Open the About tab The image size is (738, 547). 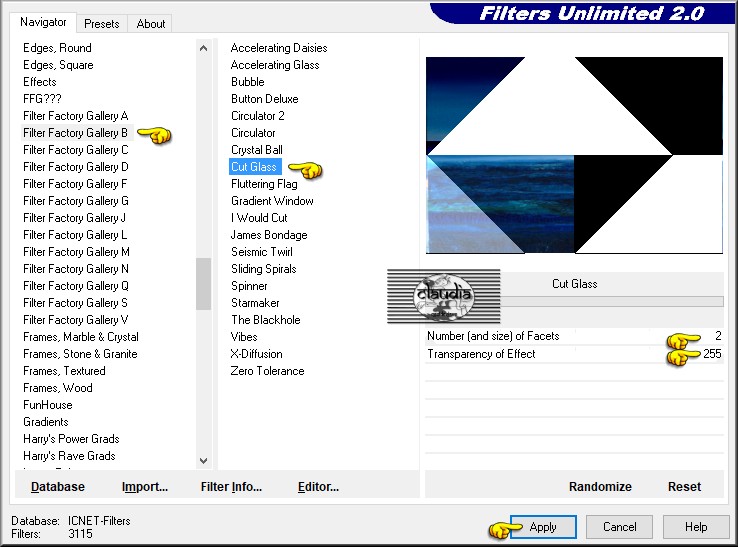[151, 24]
